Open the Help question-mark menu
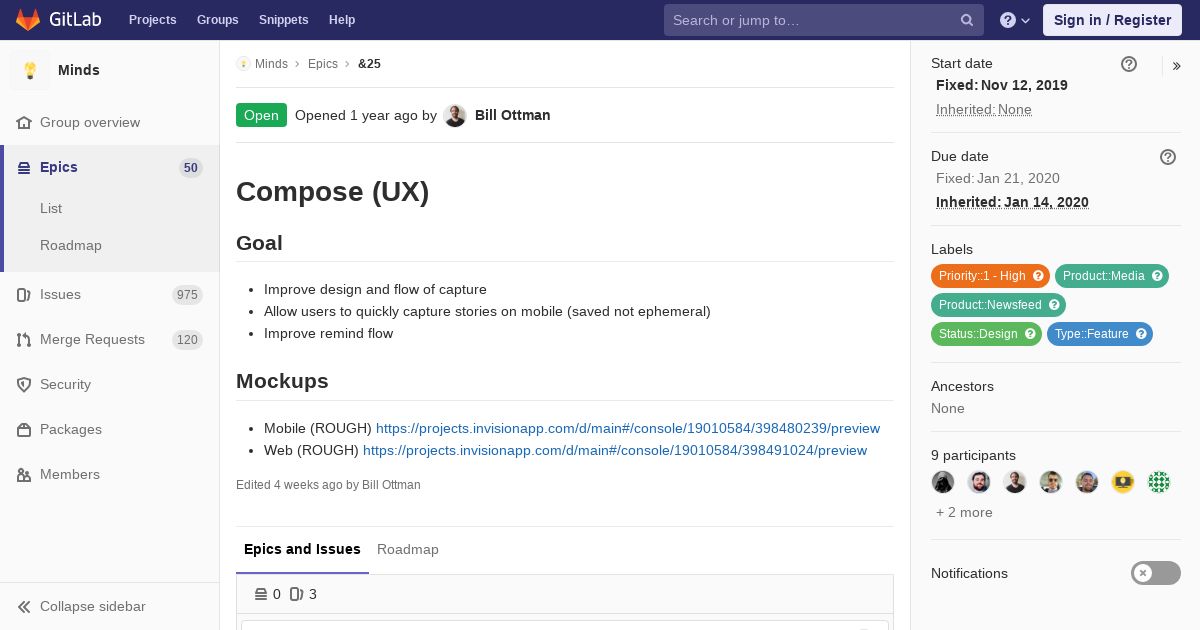This screenshot has width=1200, height=630. [1015, 20]
